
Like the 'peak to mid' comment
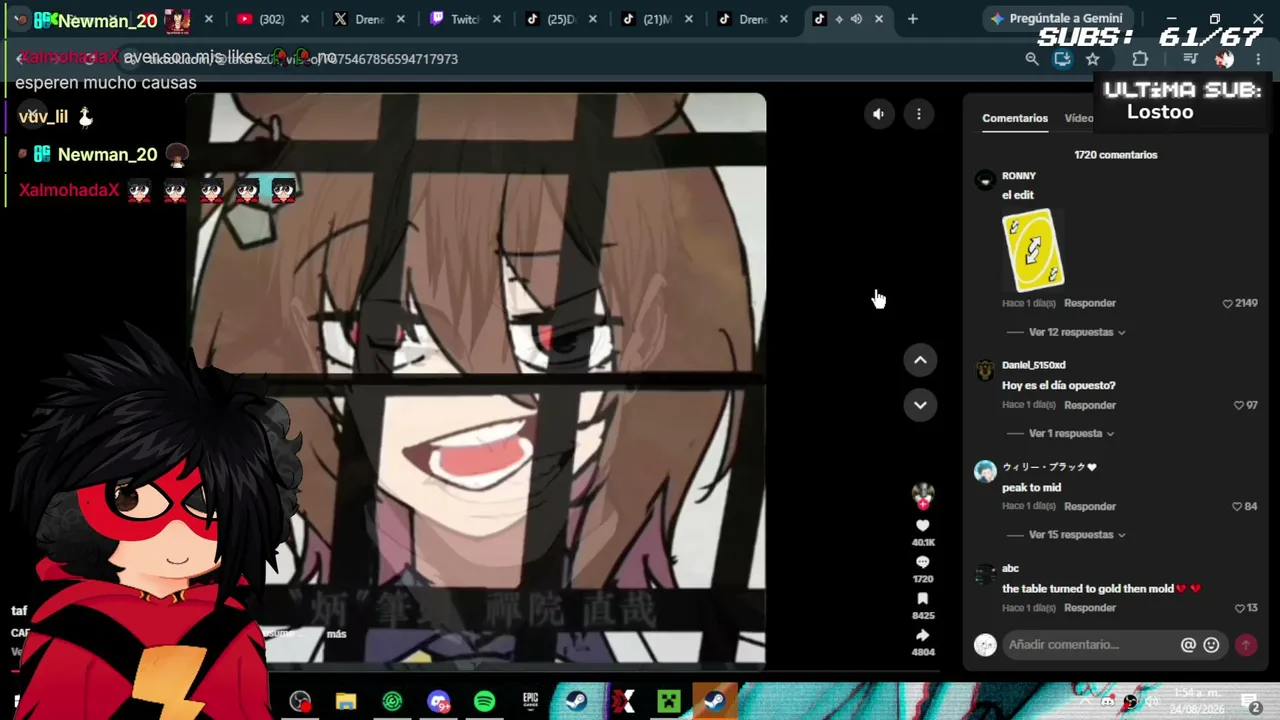1238,507
